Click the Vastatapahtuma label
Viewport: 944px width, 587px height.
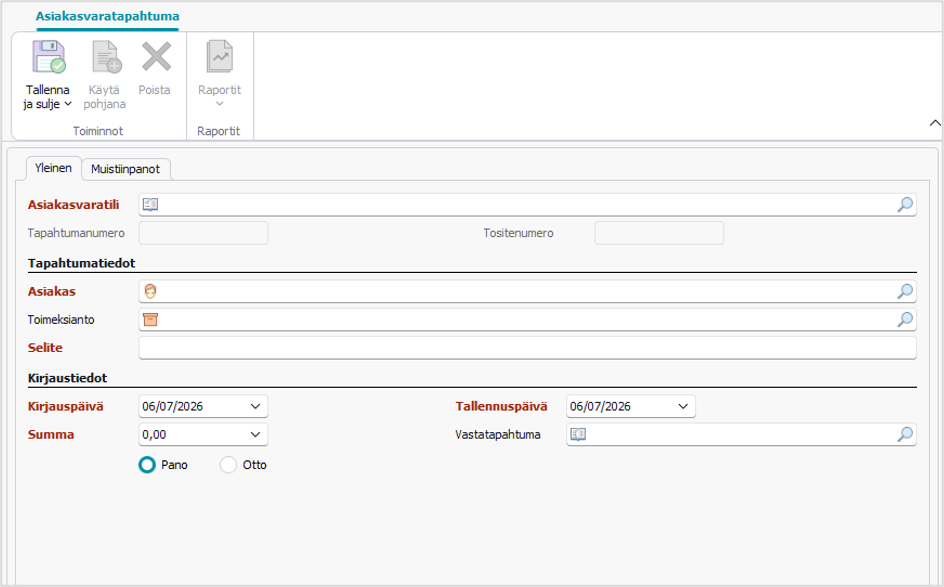click(498, 435)
